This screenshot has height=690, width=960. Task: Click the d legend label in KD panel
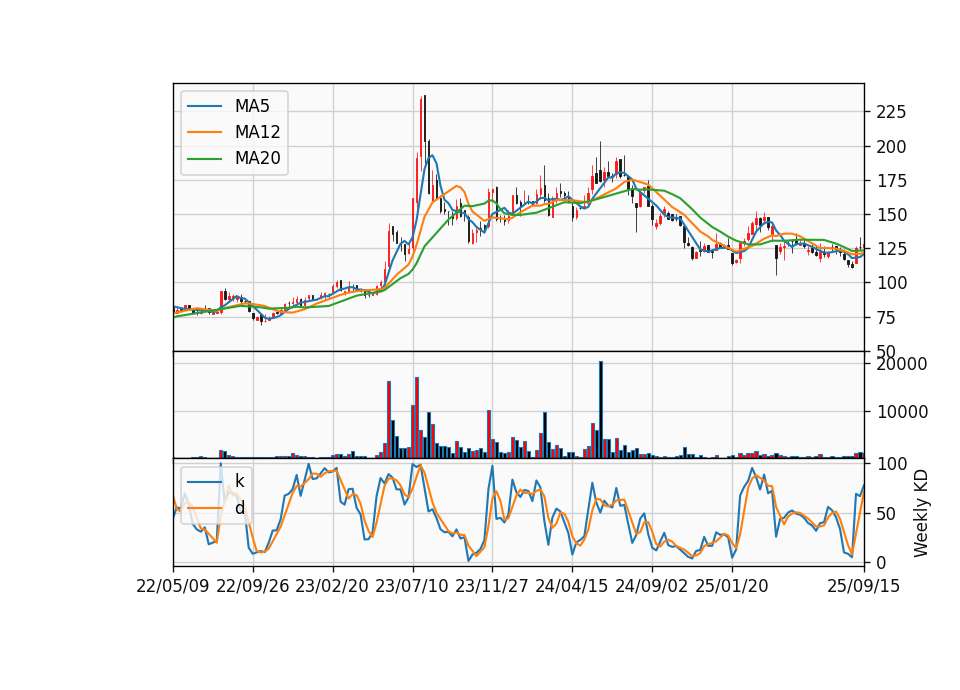click(x=239, y=508)
